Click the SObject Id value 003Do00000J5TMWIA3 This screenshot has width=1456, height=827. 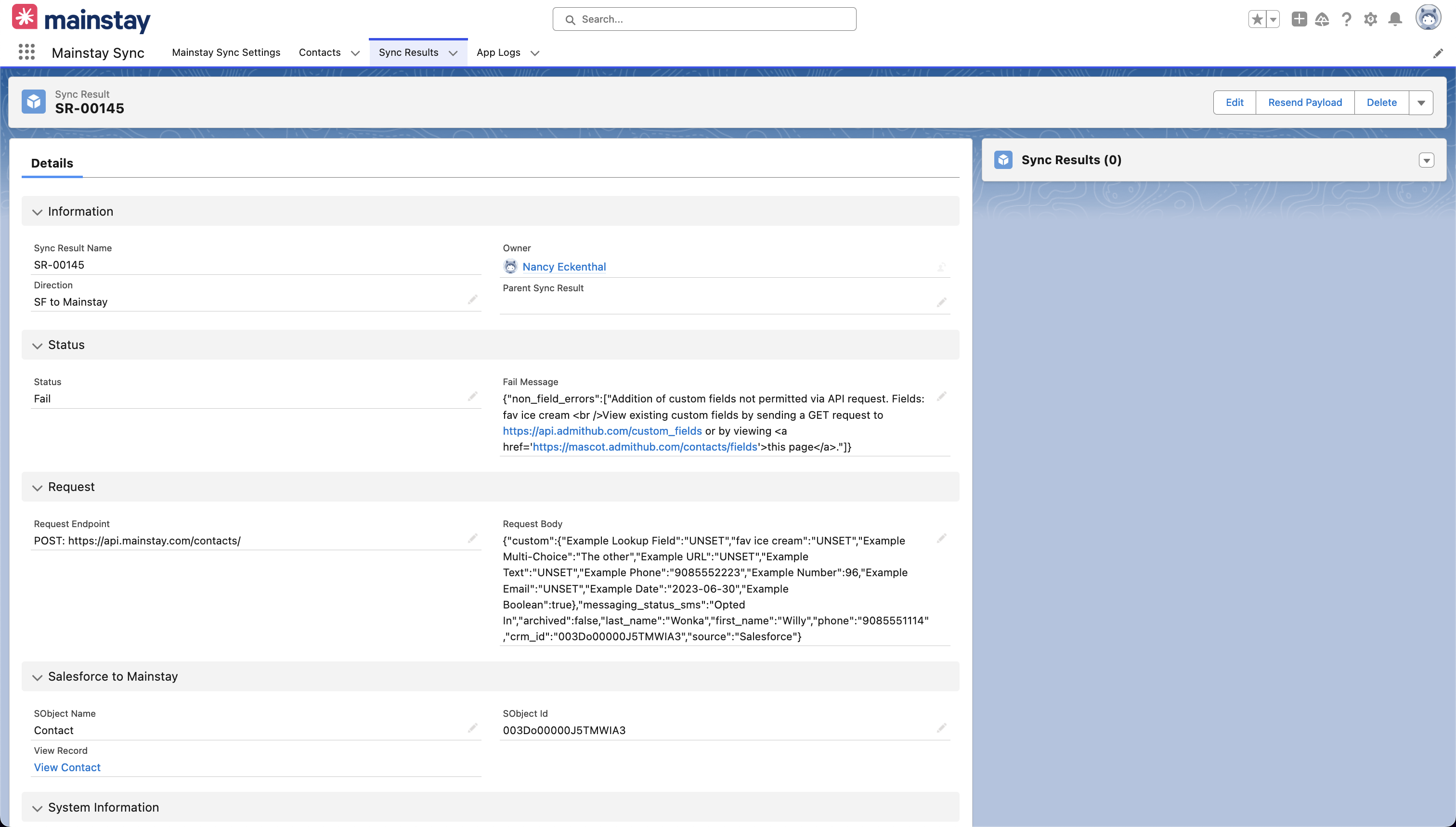tap(564, 730)
